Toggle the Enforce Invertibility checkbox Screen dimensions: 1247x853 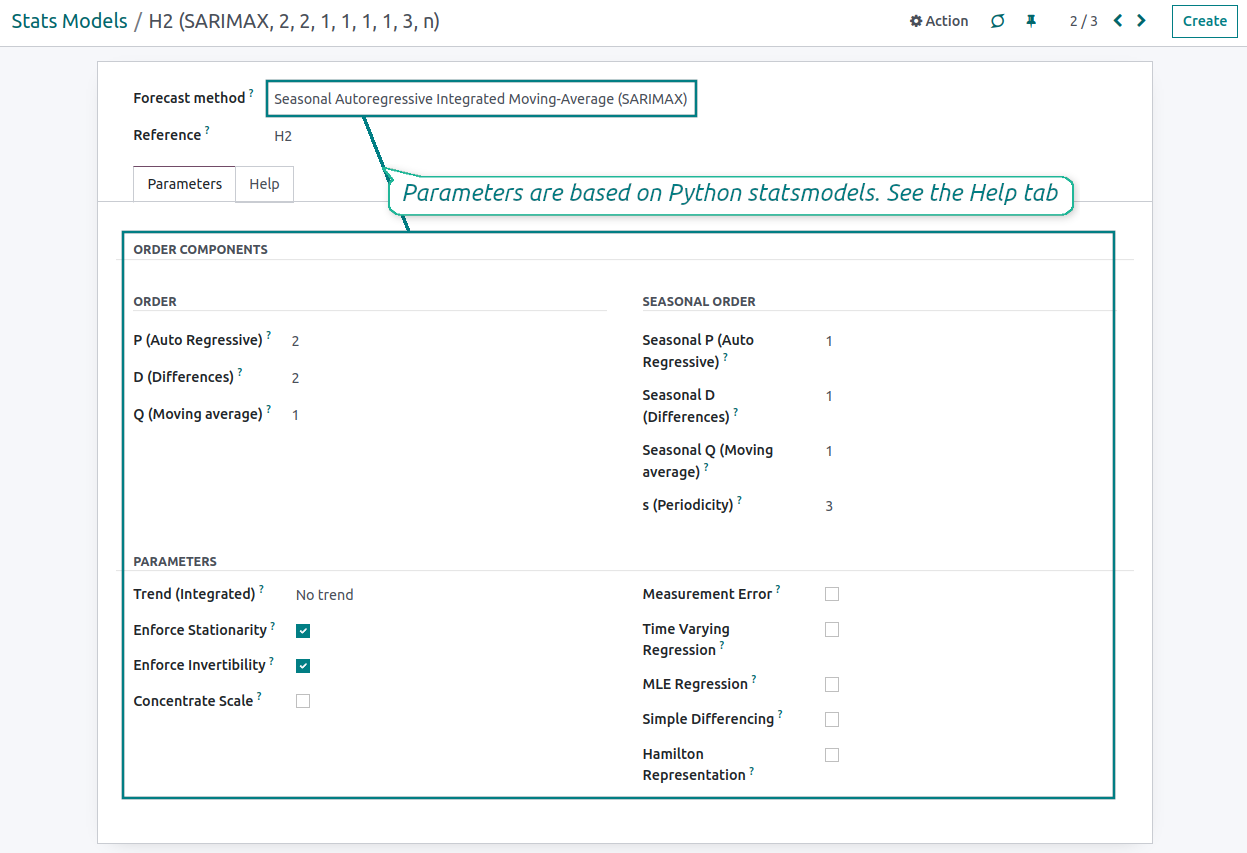303,666
